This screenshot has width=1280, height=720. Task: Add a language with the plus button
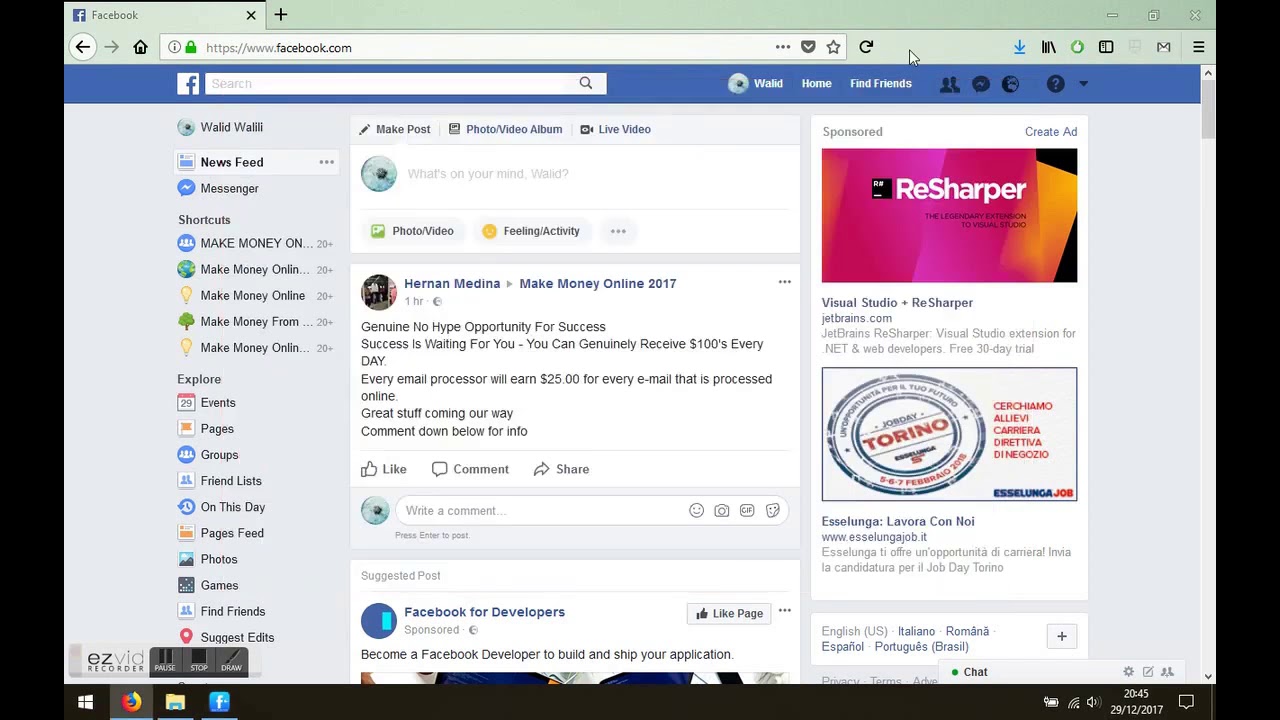tap(1062, 636)
